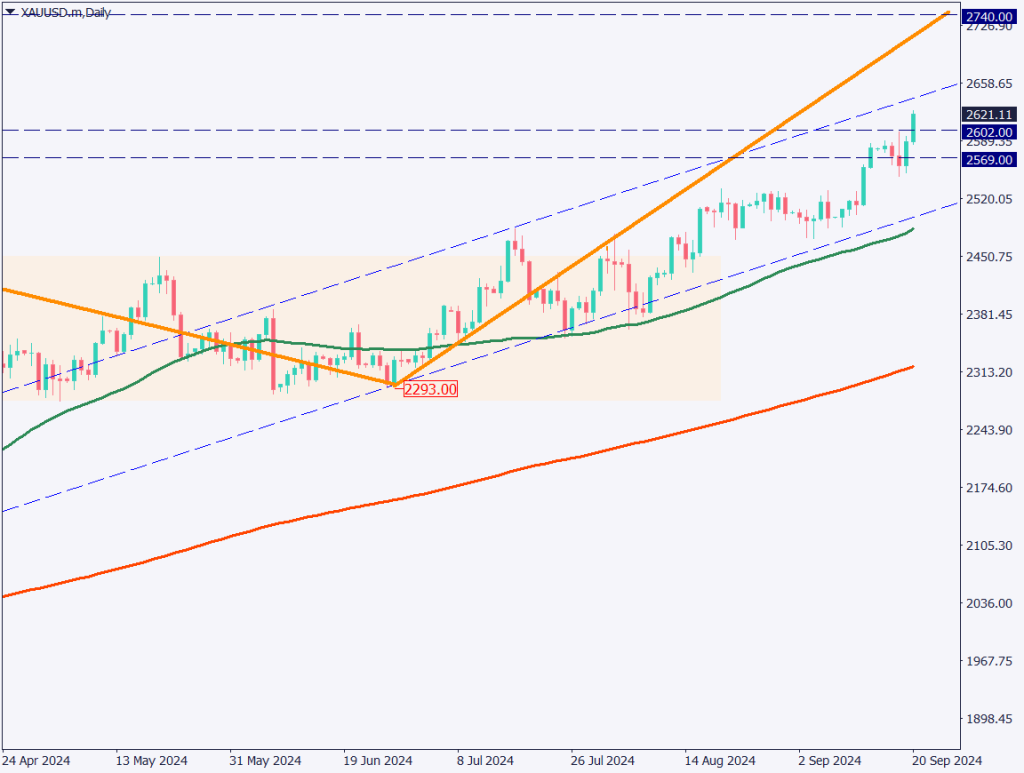The width and height of the screenshot is (1024, 773).
Task: Click the 1898.45 price axis value
Action: click(989, 719)
